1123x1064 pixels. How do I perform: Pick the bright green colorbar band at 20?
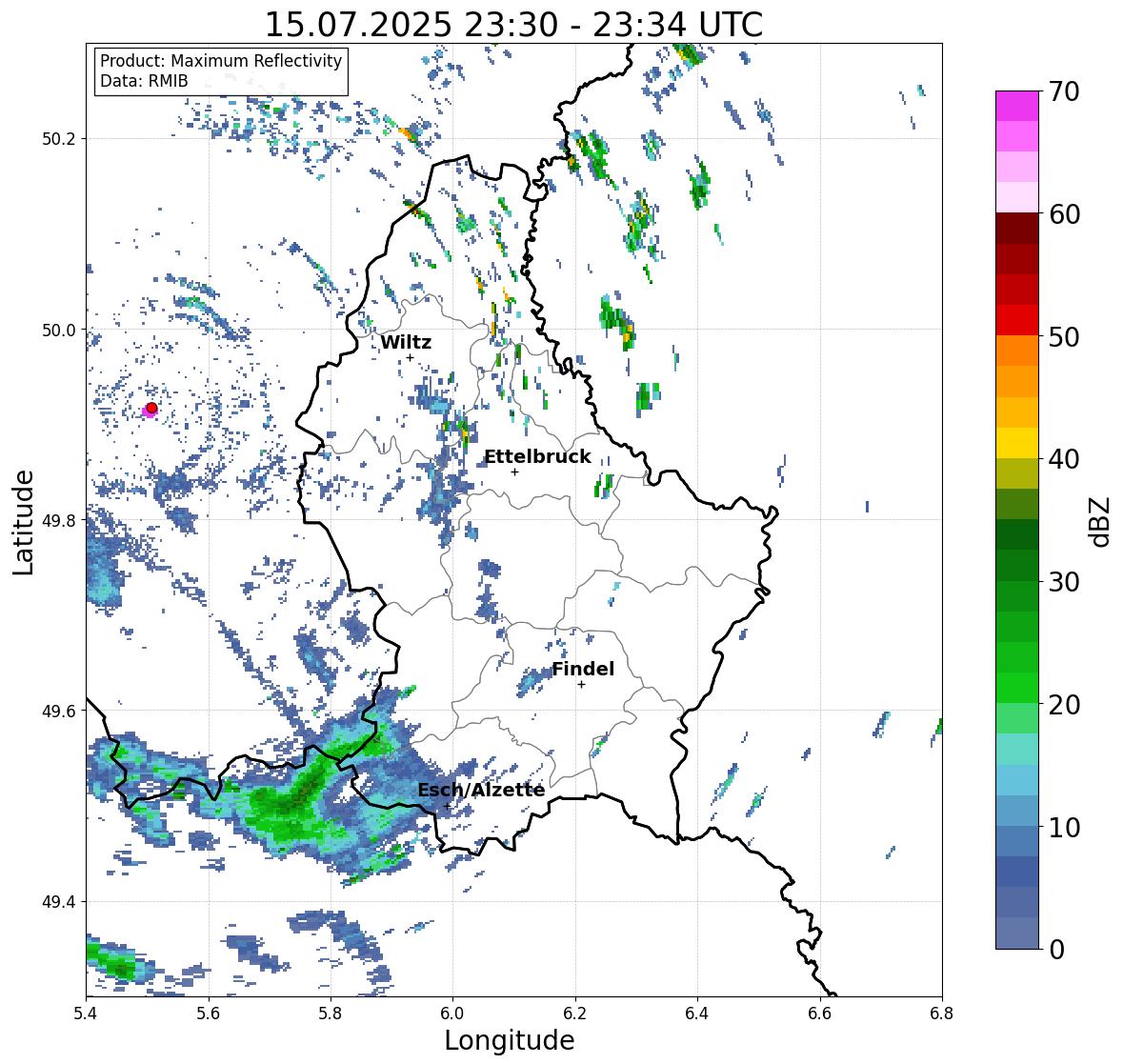(1017, 688)
